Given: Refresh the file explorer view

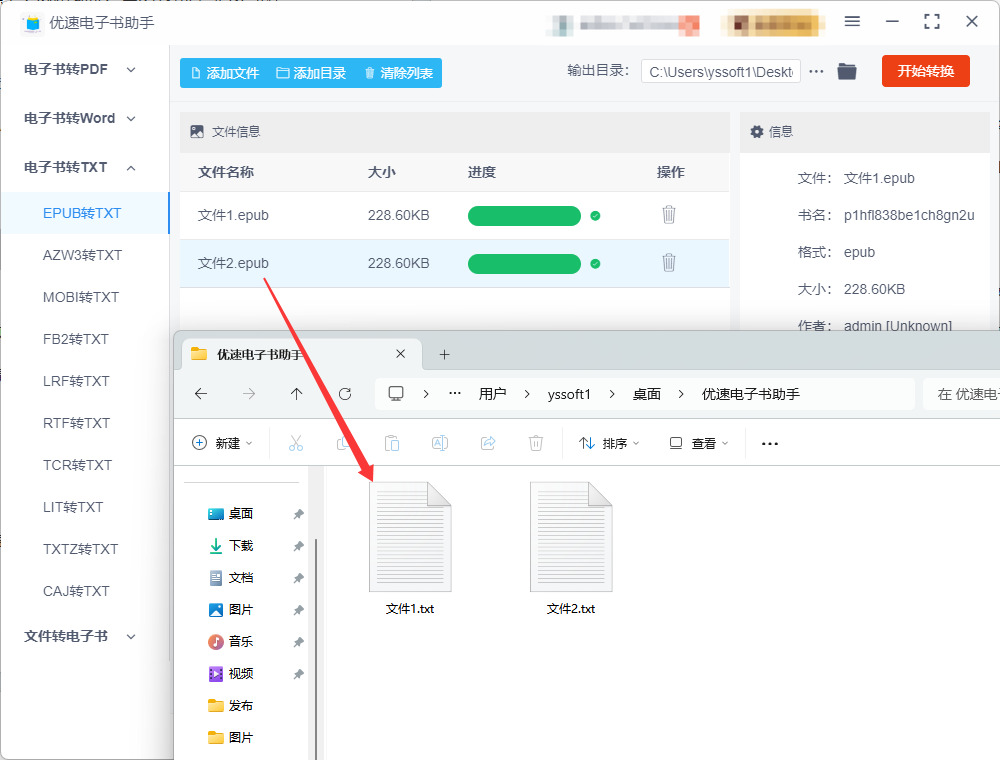Looking at the screenshot, I should (345, 394).
